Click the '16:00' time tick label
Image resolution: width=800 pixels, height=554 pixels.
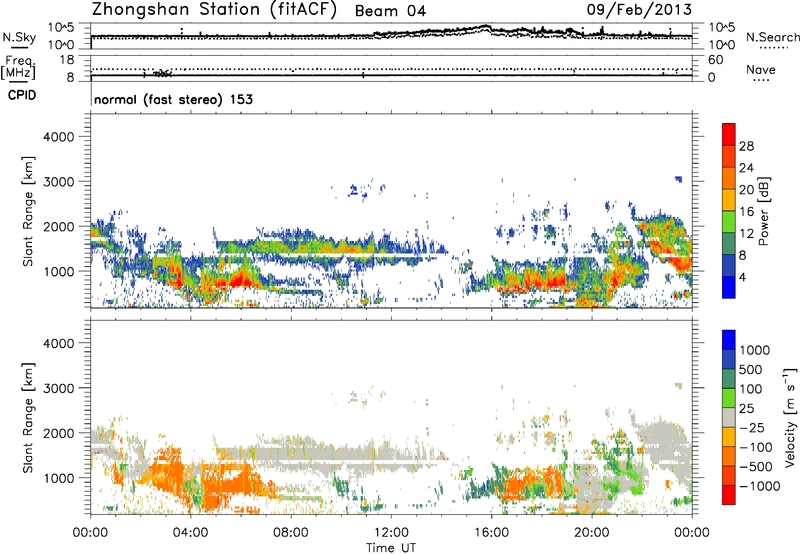(x=491, y=533)
